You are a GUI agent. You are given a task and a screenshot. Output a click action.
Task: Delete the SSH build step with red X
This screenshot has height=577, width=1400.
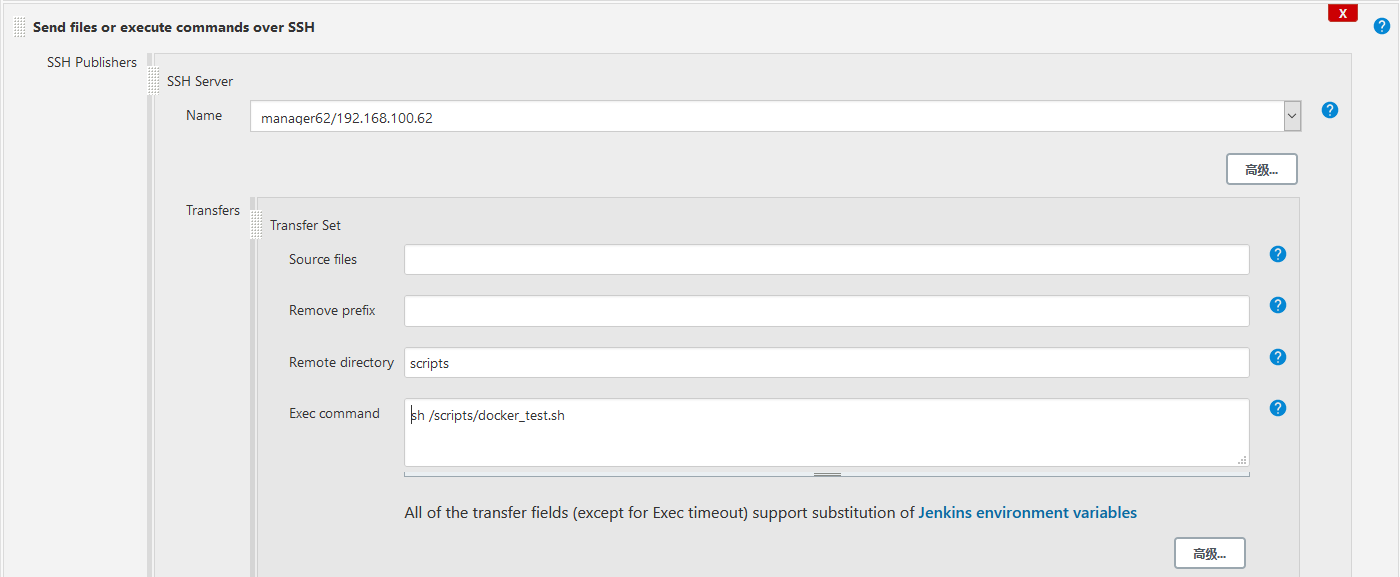[1342, 13]
